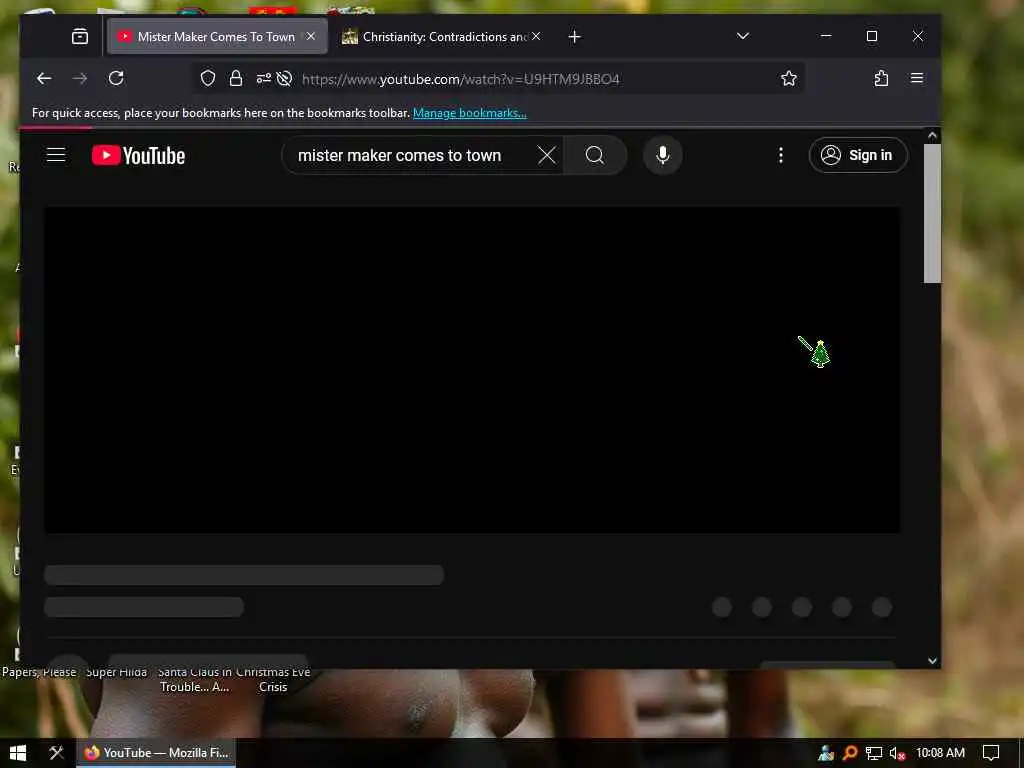Open the tools icon in taskbar
The image size is (1024, 768).
tap(57, 753)
